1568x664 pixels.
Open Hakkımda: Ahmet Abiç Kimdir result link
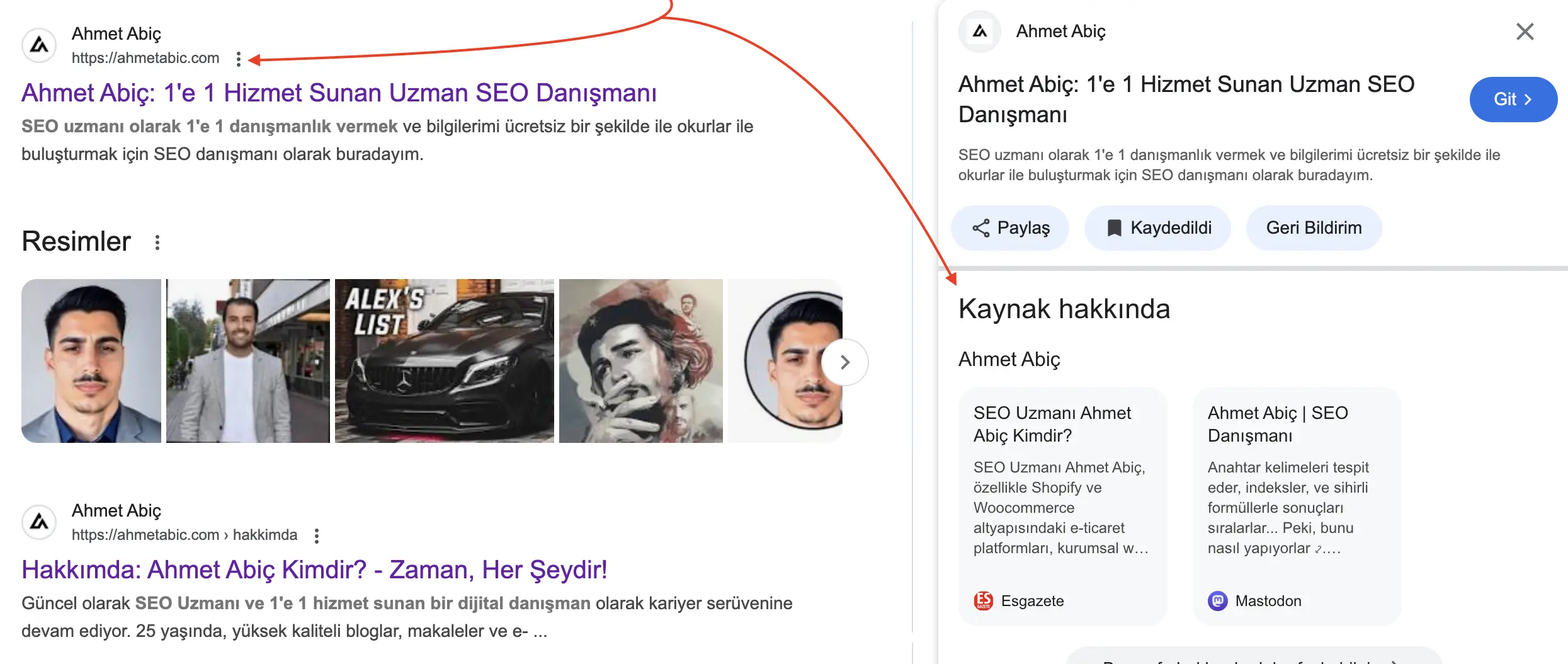click(x=314, y=570)
